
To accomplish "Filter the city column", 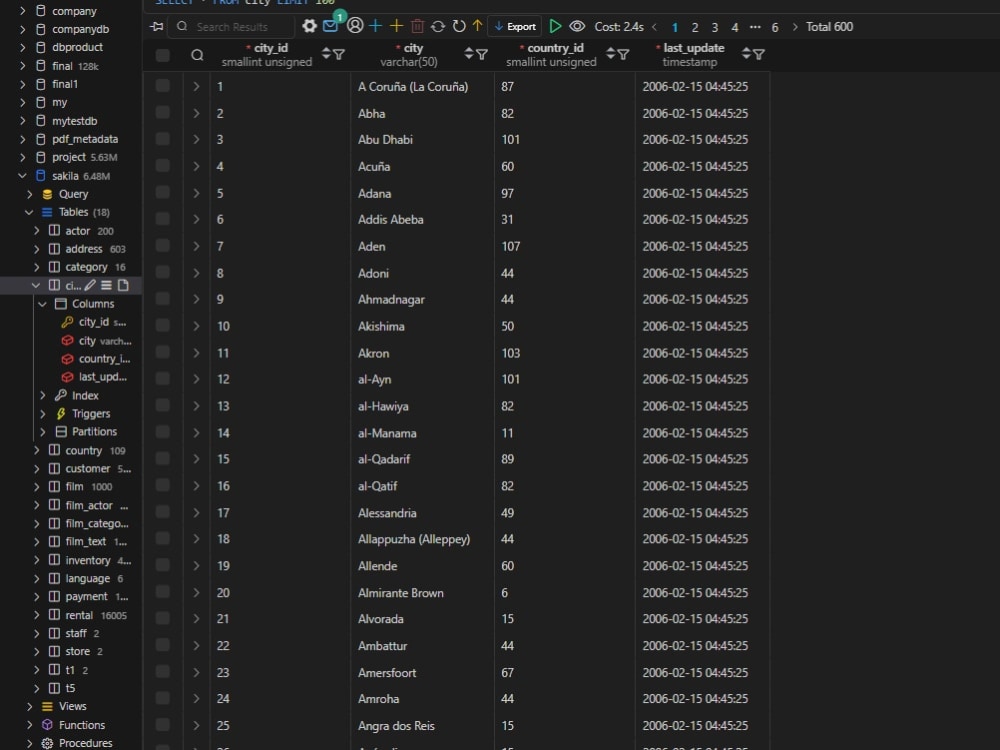I will 482,55.
